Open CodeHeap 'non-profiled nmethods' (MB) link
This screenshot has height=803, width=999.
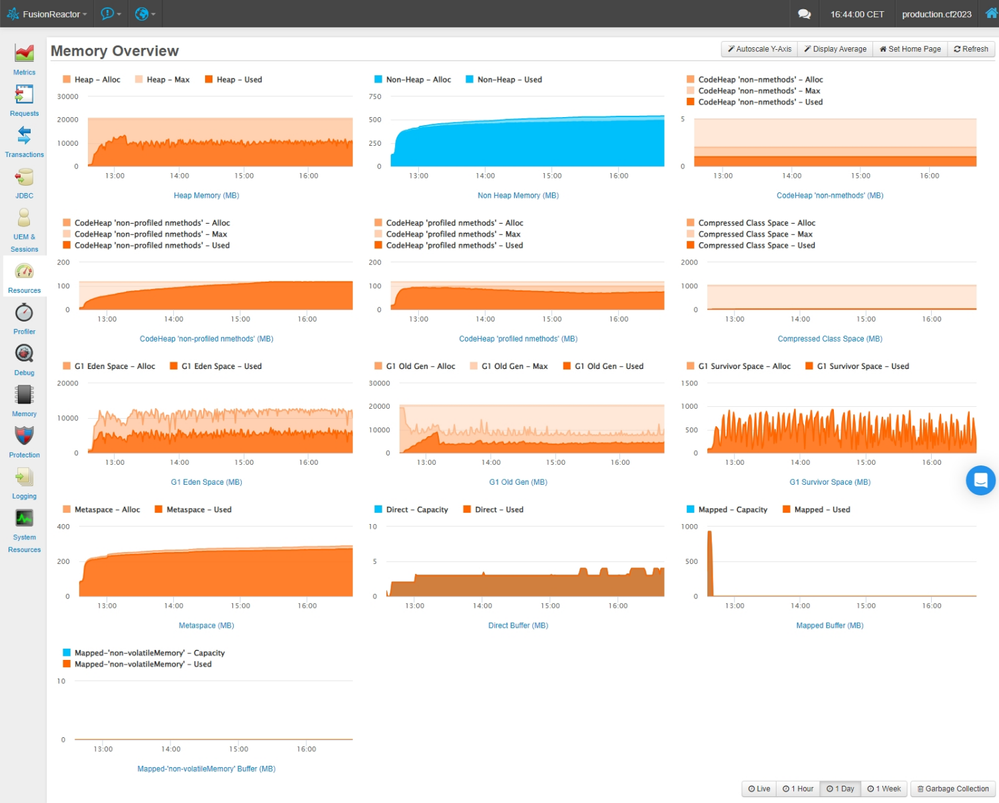point(206,339)
